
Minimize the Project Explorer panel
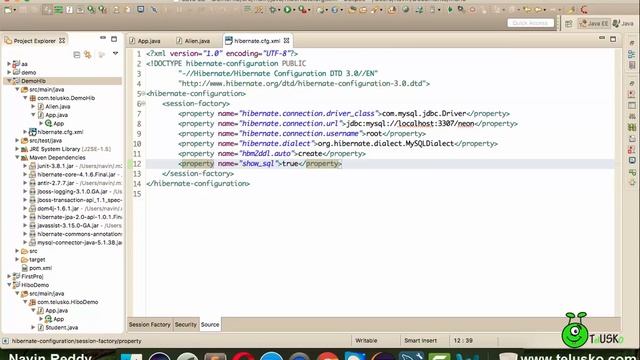coord(103,38)
